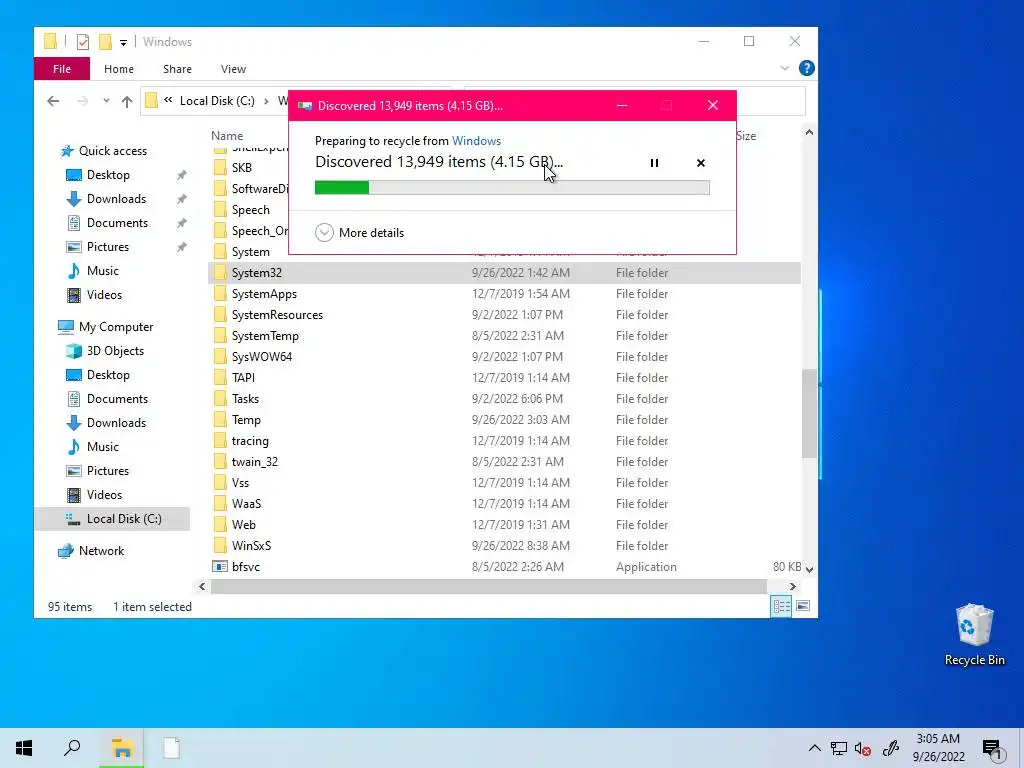Pause the recycle operation
This screenshot has width=1024, height=768.
tap(654, 163)
